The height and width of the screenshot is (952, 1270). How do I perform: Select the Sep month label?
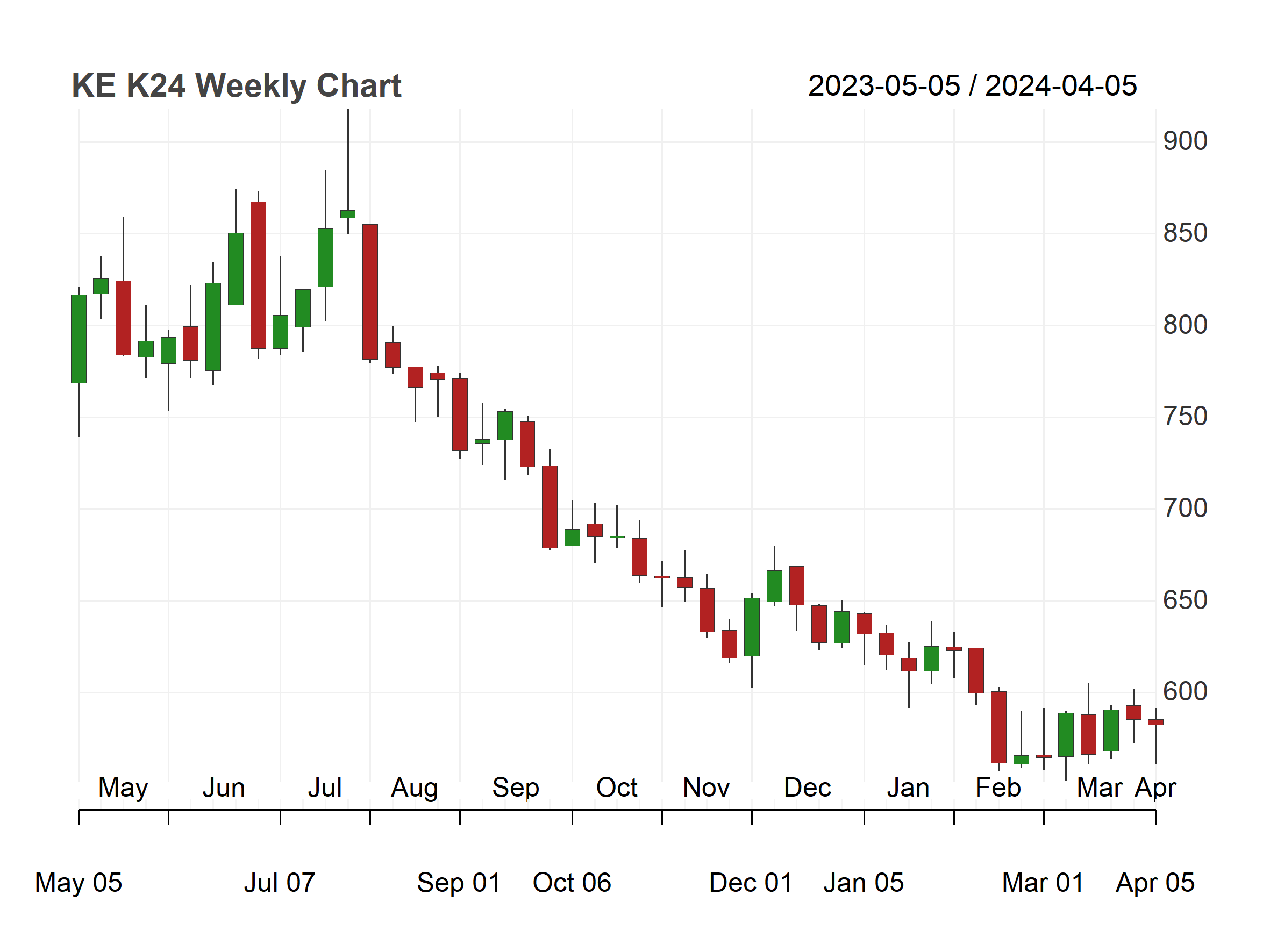[x=516, y=789]
